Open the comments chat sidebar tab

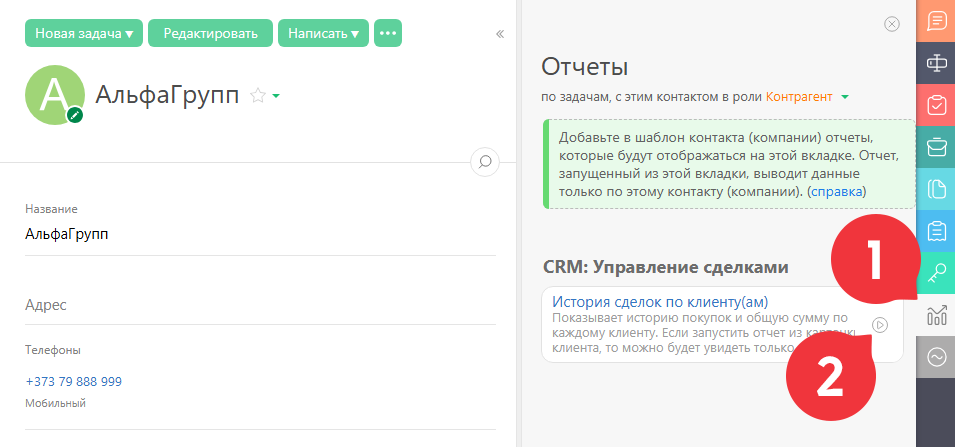click(936, 22)
